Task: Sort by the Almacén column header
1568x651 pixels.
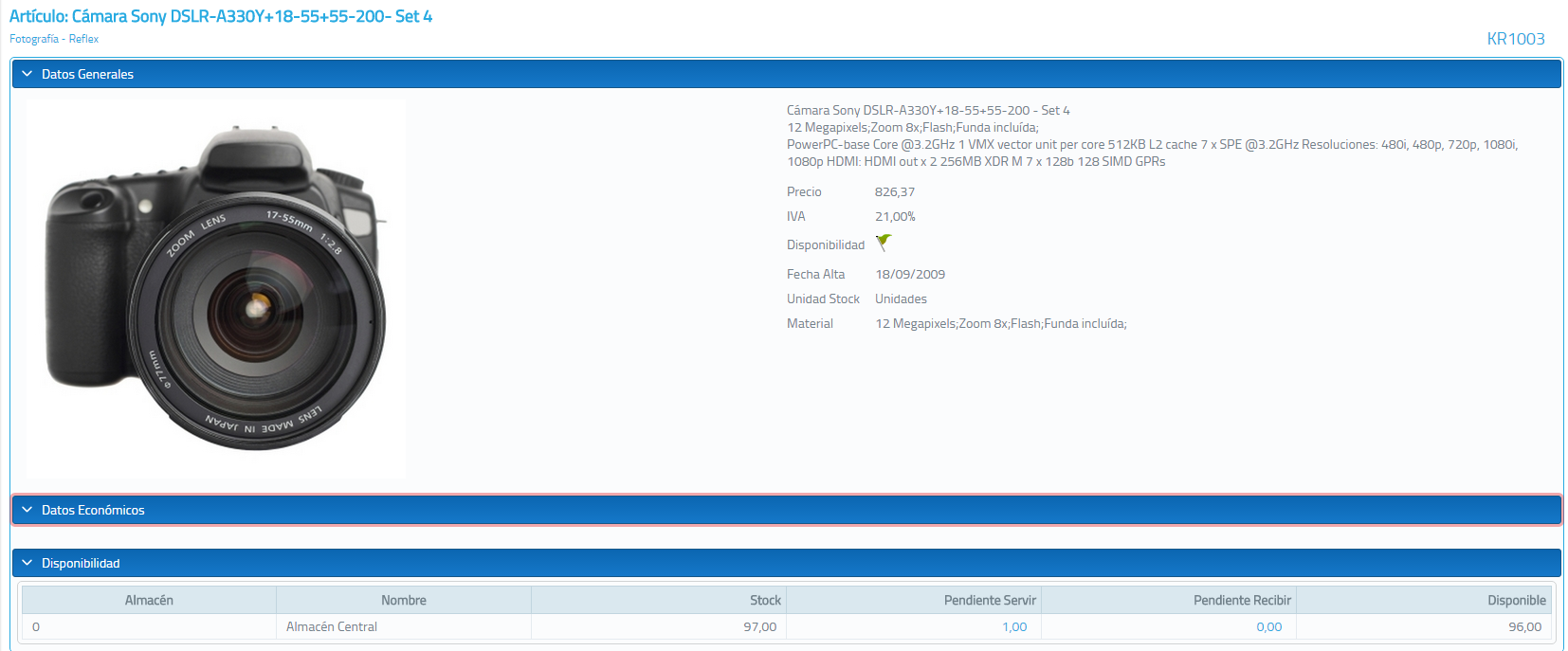Action: [x=149, y=600]
